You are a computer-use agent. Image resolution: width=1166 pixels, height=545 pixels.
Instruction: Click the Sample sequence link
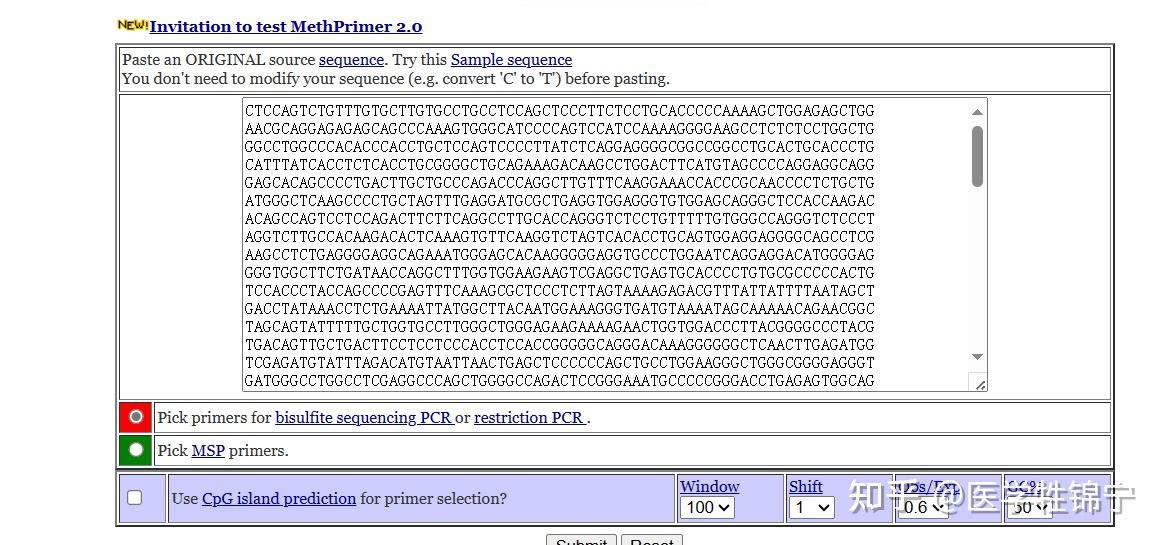pyautogui.click(x=511, y=60)
